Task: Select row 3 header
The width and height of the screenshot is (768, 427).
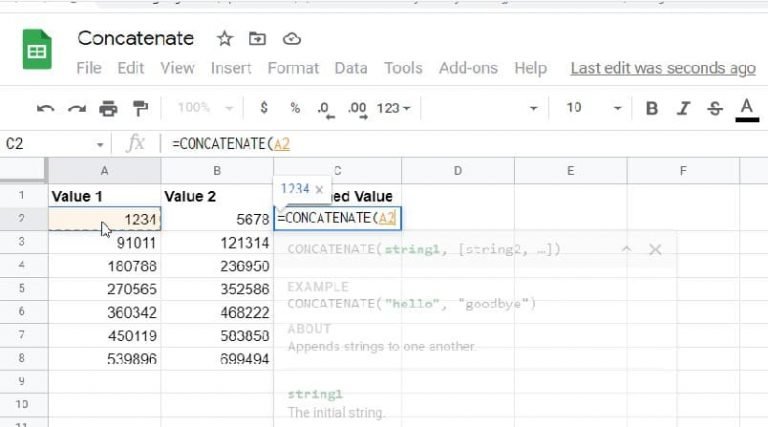Action: (22, 242)
